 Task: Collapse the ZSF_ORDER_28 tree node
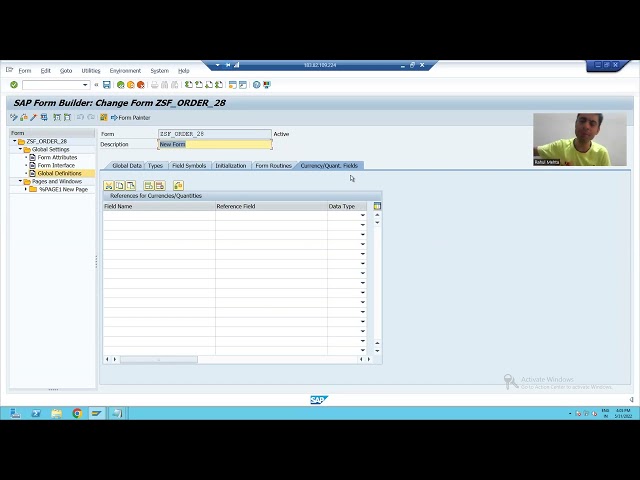tap(15, 141)
